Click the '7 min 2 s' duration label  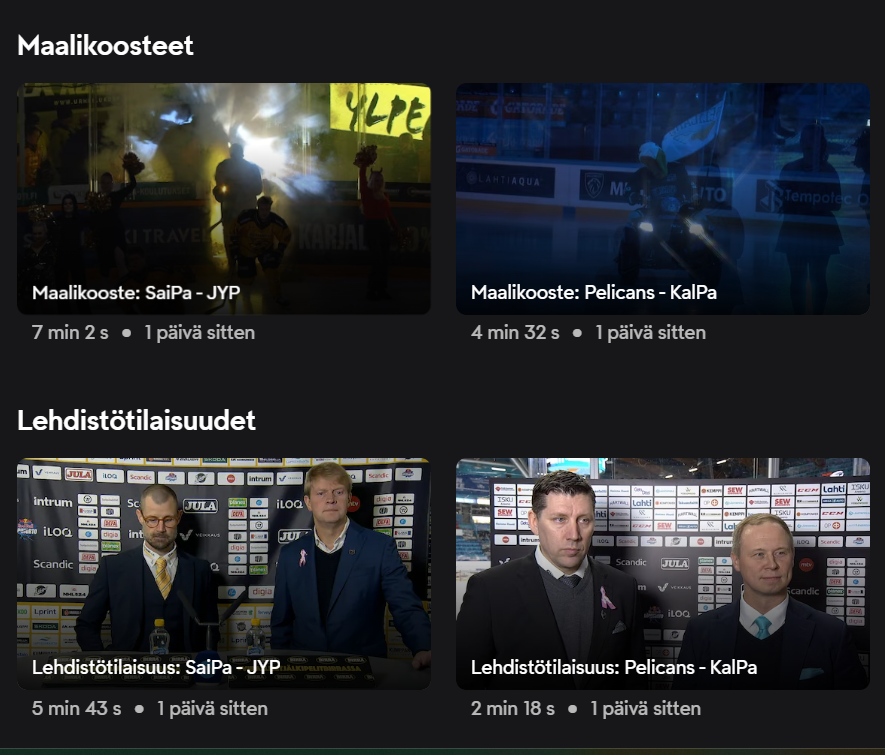point(70,333)
